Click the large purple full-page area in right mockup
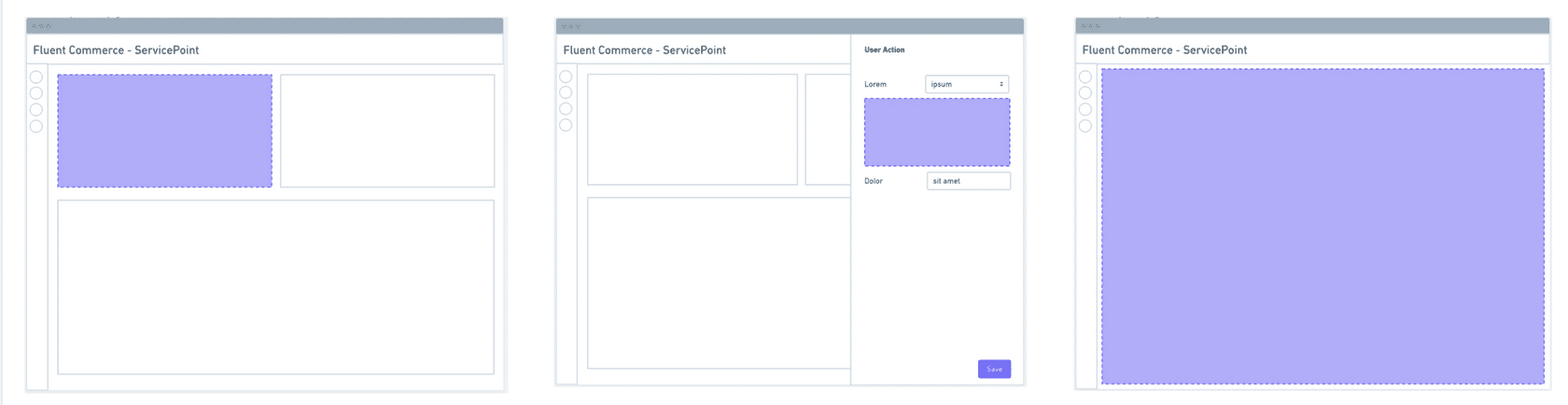This screenshot has height=405, width=1568. pos(1322,226)
